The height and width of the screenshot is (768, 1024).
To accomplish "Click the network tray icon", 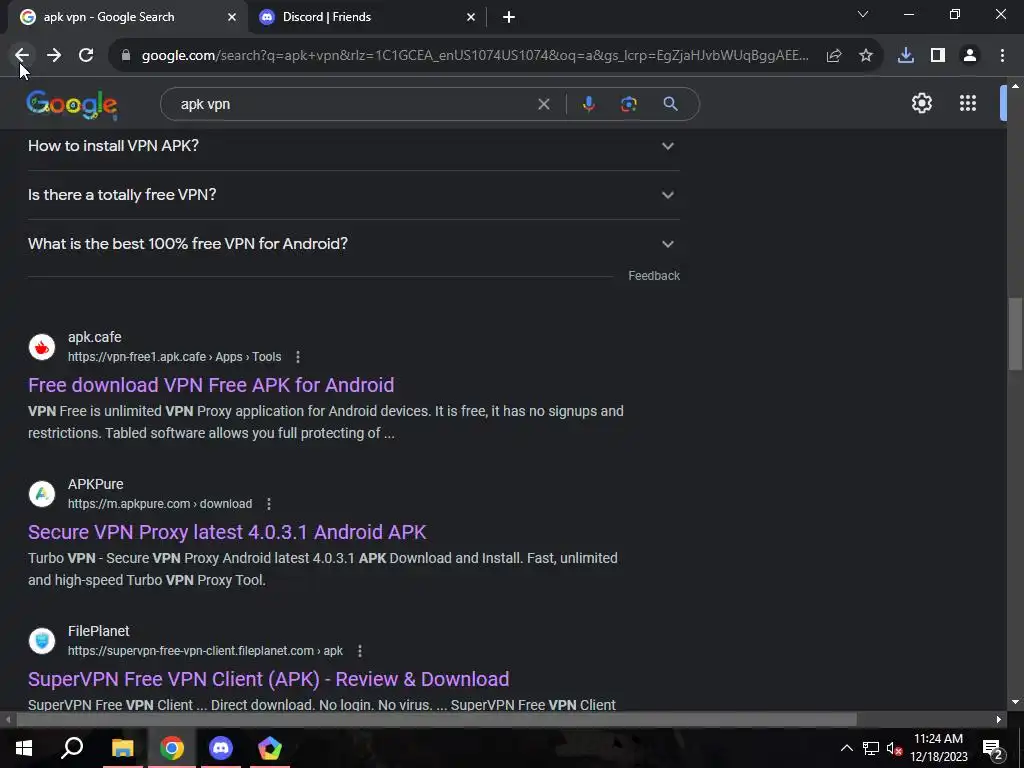I will pyautogui.click(x=871, y=748).
